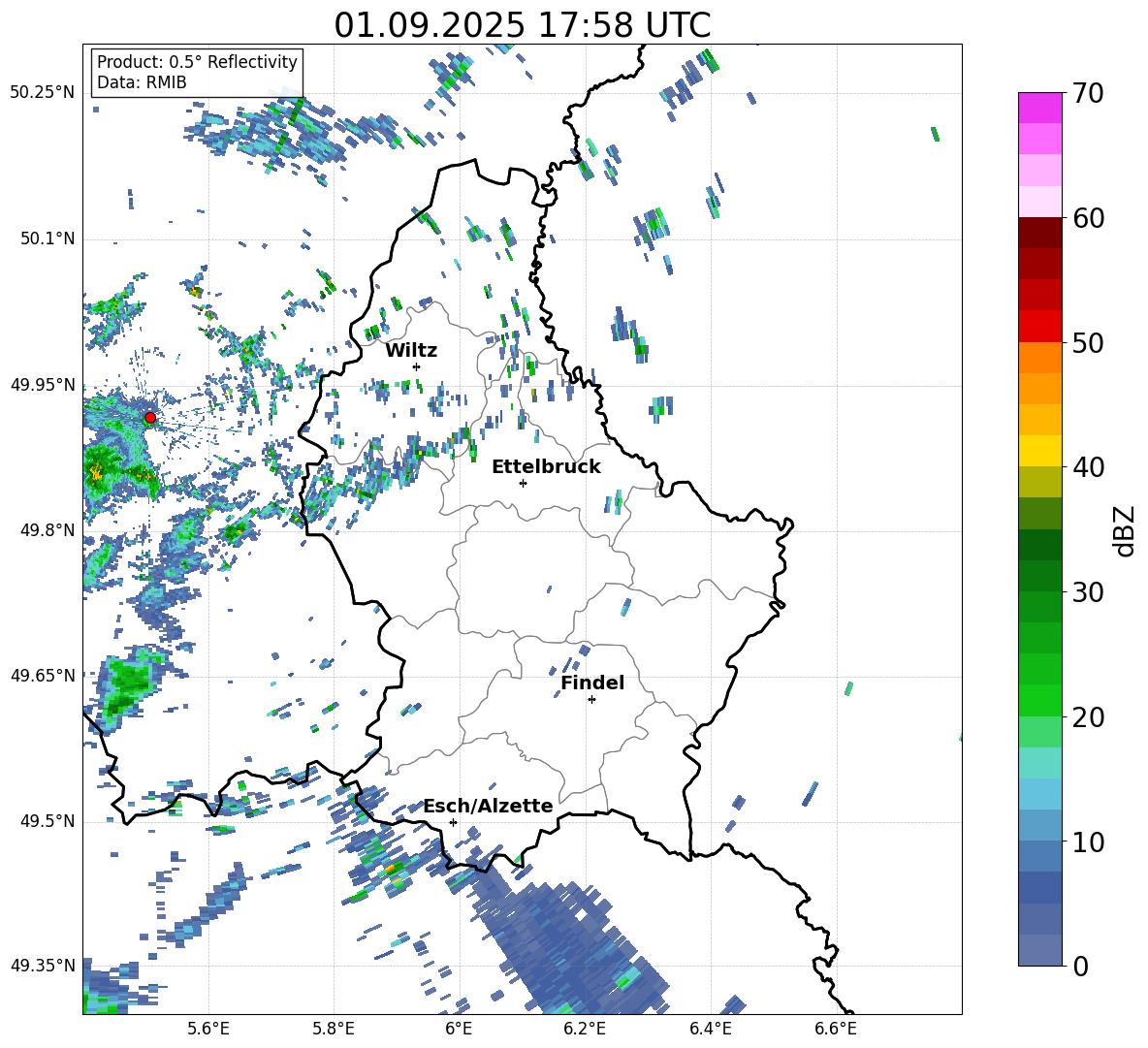Image resolution: width=1148 pixels, height=1048 pixels.
Task: Click the 5.8°E longitude label
Action: 334,1030
